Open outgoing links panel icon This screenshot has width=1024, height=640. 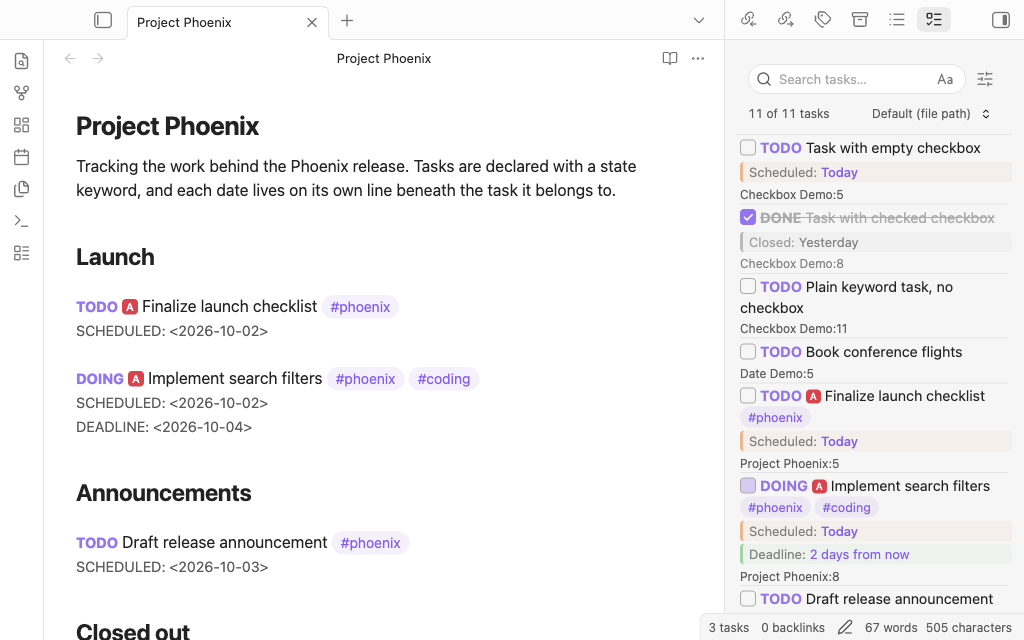point(786,20)
